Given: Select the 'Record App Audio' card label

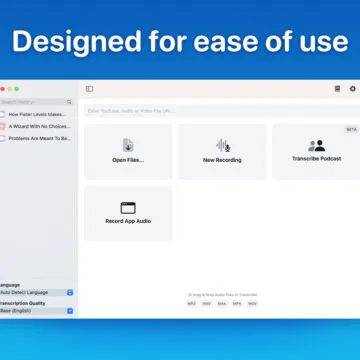Looking at the screenshot, I should 128,221.
